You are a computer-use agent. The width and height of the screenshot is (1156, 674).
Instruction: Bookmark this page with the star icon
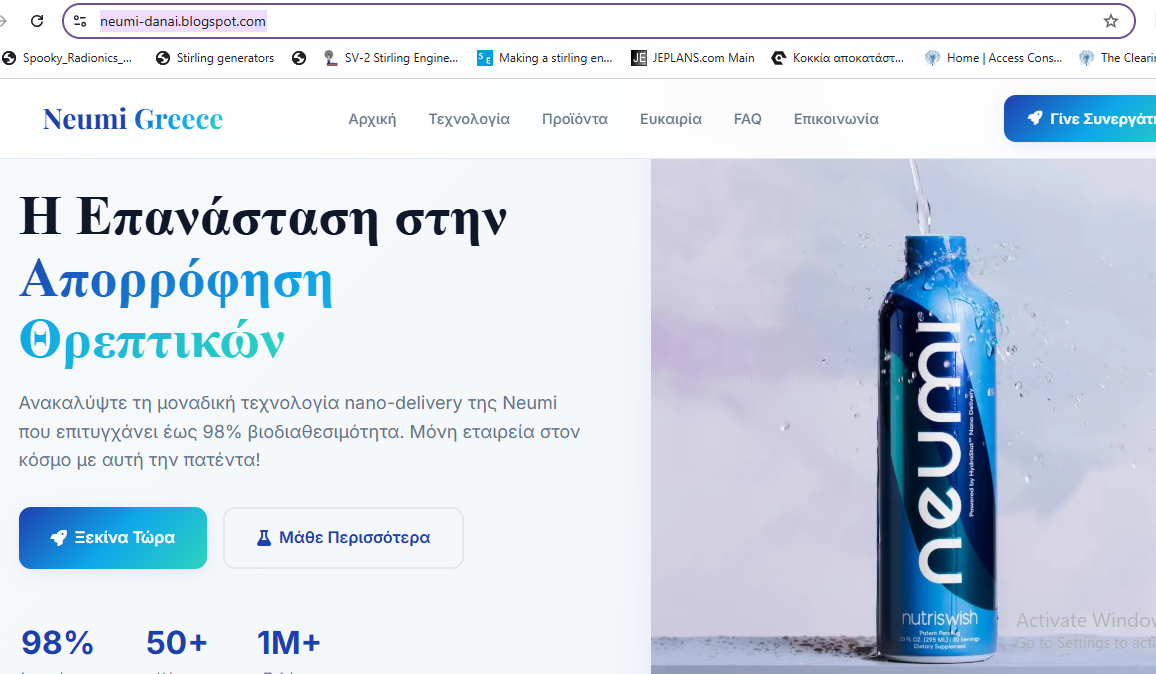coord(1110,21)
